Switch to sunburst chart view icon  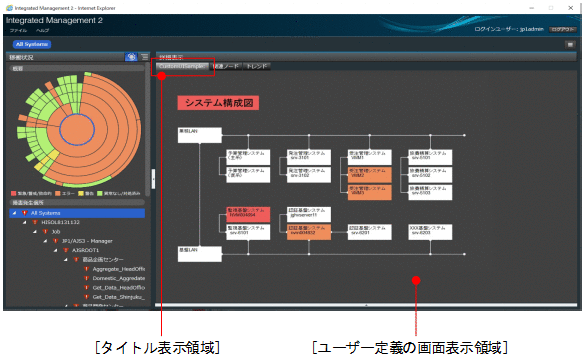coord(131,57)
